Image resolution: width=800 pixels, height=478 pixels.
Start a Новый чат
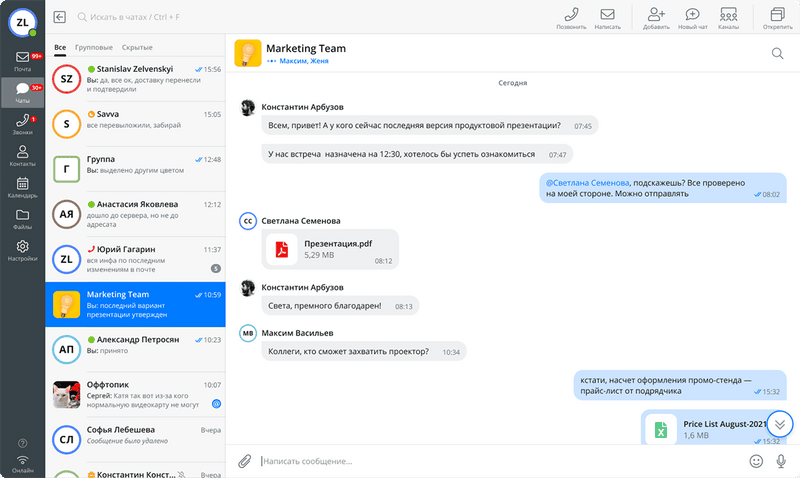692,18
